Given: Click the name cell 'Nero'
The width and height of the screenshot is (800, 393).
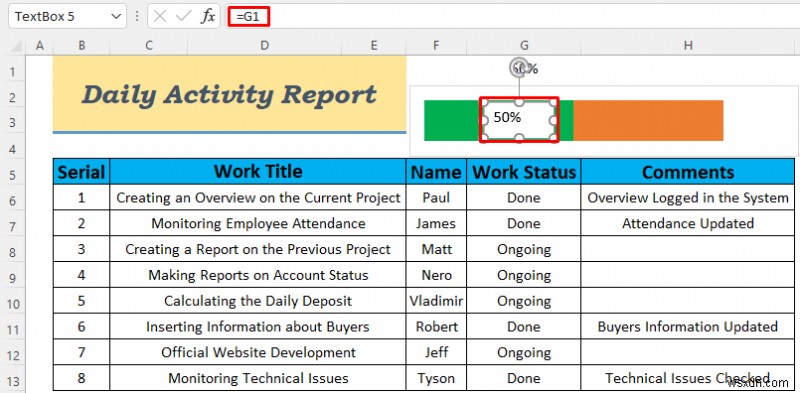Looking at the screenshot, I should [436, 275].
